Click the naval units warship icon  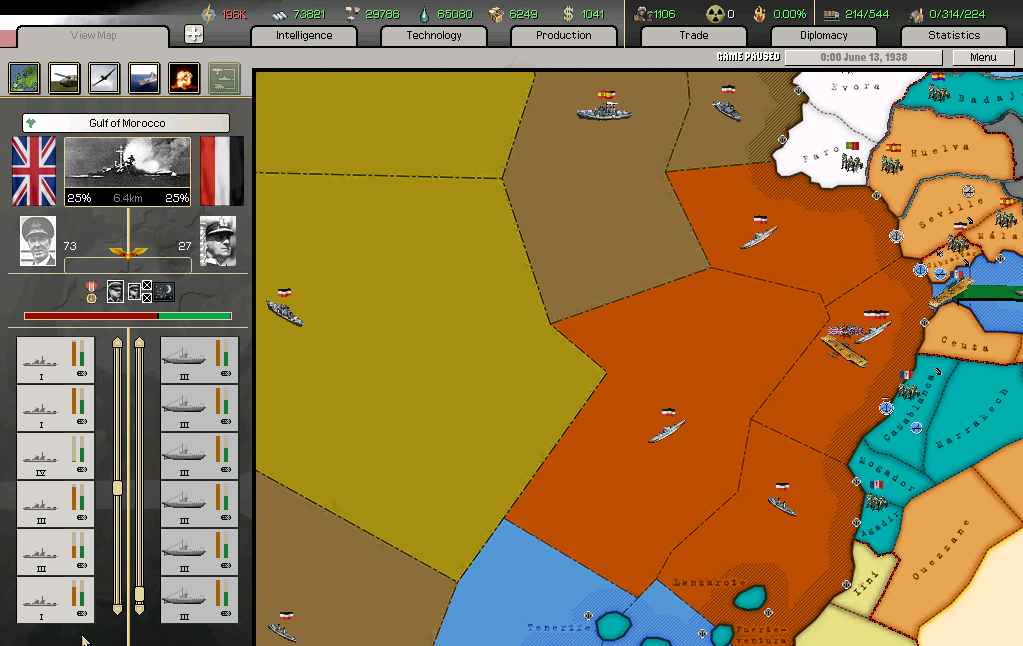click(x=144, y=78)
